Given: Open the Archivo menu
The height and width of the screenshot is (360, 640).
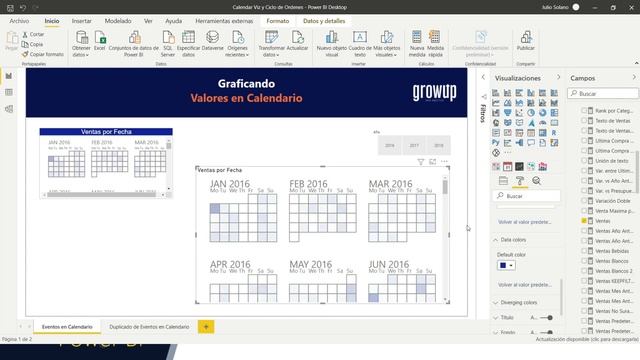Looking at the screenshot, I should coord(19,21).
